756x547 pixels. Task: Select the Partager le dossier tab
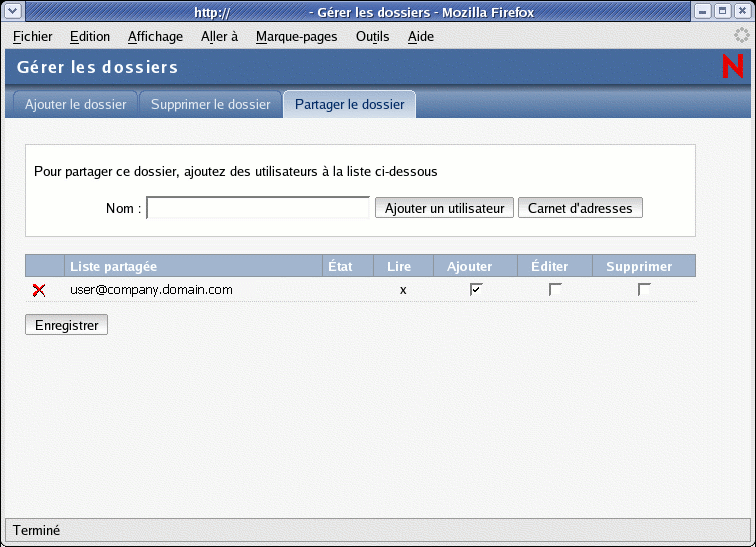pos(350,104)
